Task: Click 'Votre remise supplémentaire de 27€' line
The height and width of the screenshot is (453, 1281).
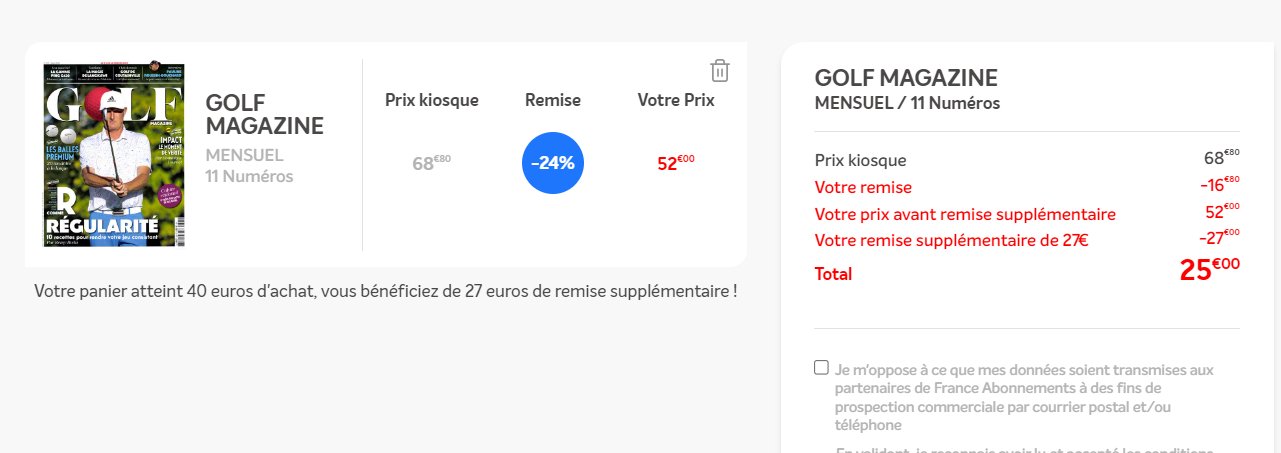Action: tap(951, 240)
